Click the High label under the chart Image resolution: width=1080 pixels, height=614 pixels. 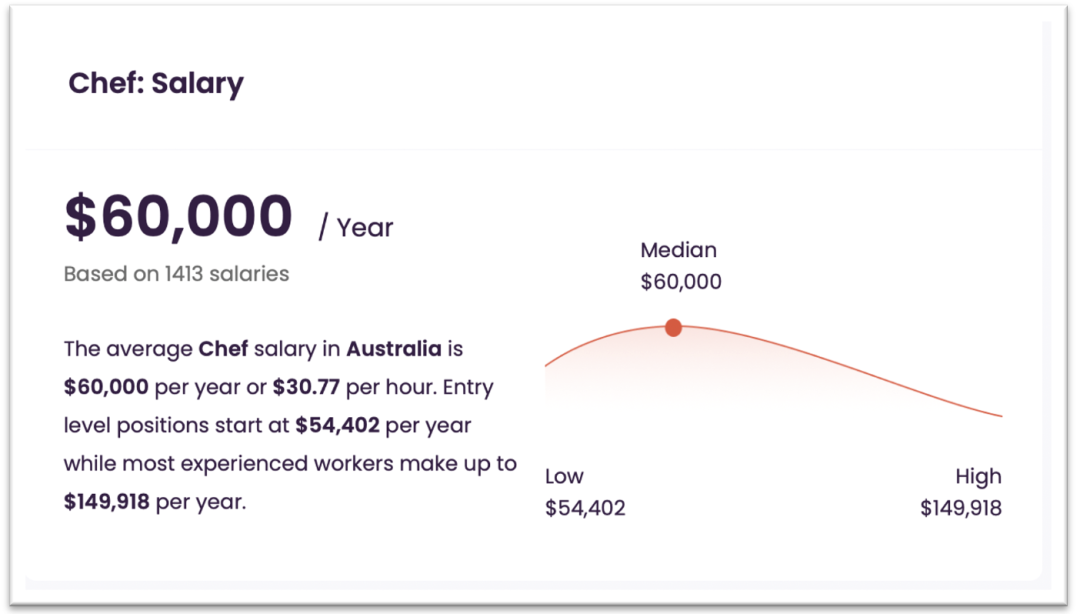(978, 476)
